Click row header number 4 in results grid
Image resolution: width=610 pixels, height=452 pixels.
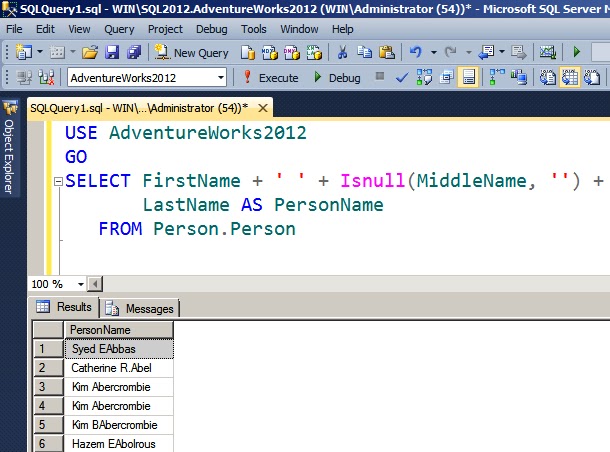pos(48,406)
